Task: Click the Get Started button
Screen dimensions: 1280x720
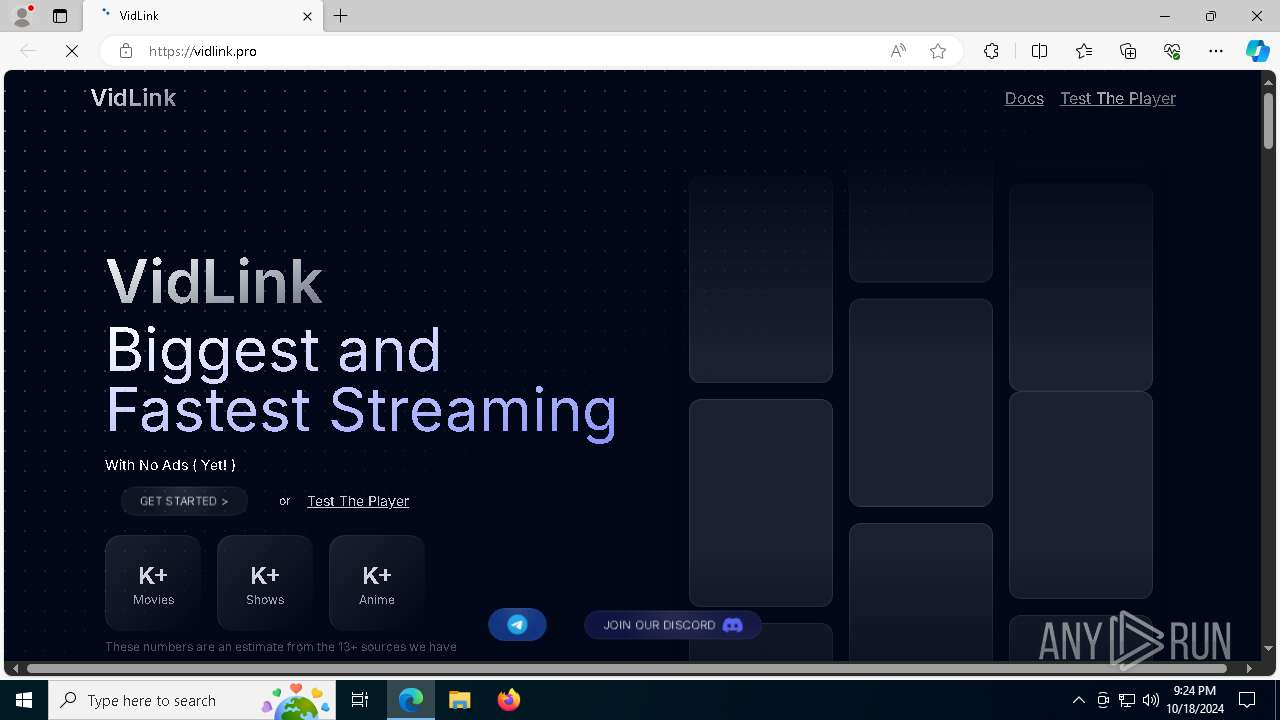Action: (x=184, y=501)
